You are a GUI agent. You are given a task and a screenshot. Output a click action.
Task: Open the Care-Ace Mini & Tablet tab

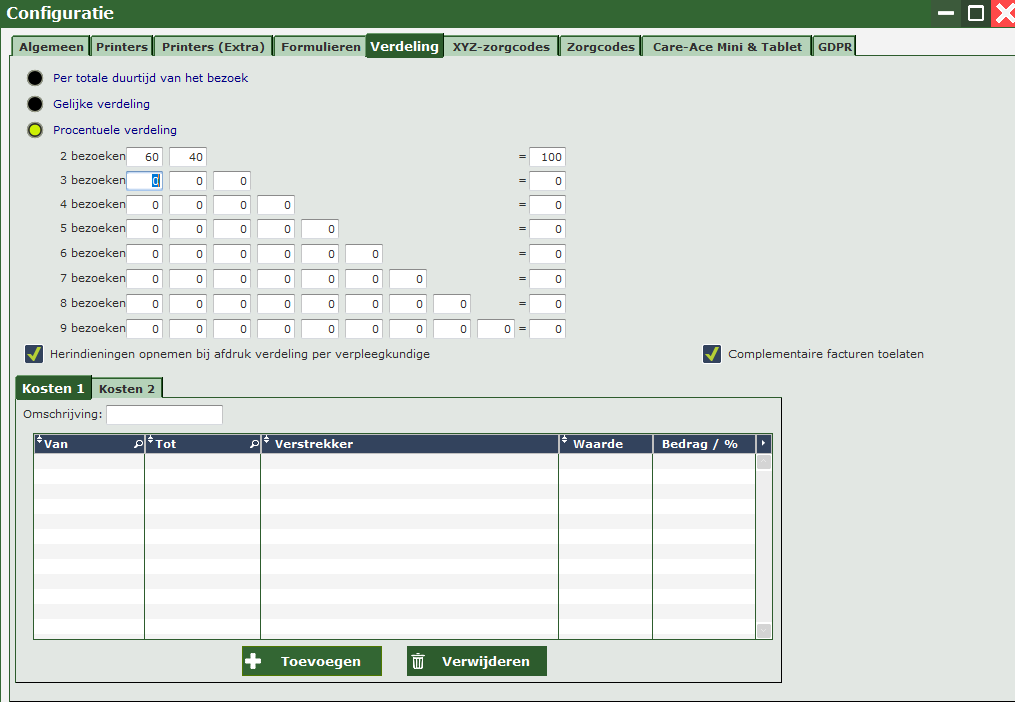click(x=727, y=47)
